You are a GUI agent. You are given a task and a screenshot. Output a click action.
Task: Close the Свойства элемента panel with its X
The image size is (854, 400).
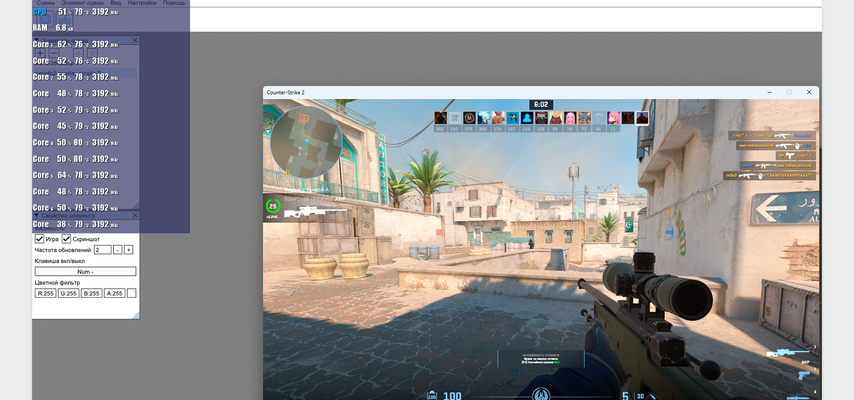click(x=135, y=216)
